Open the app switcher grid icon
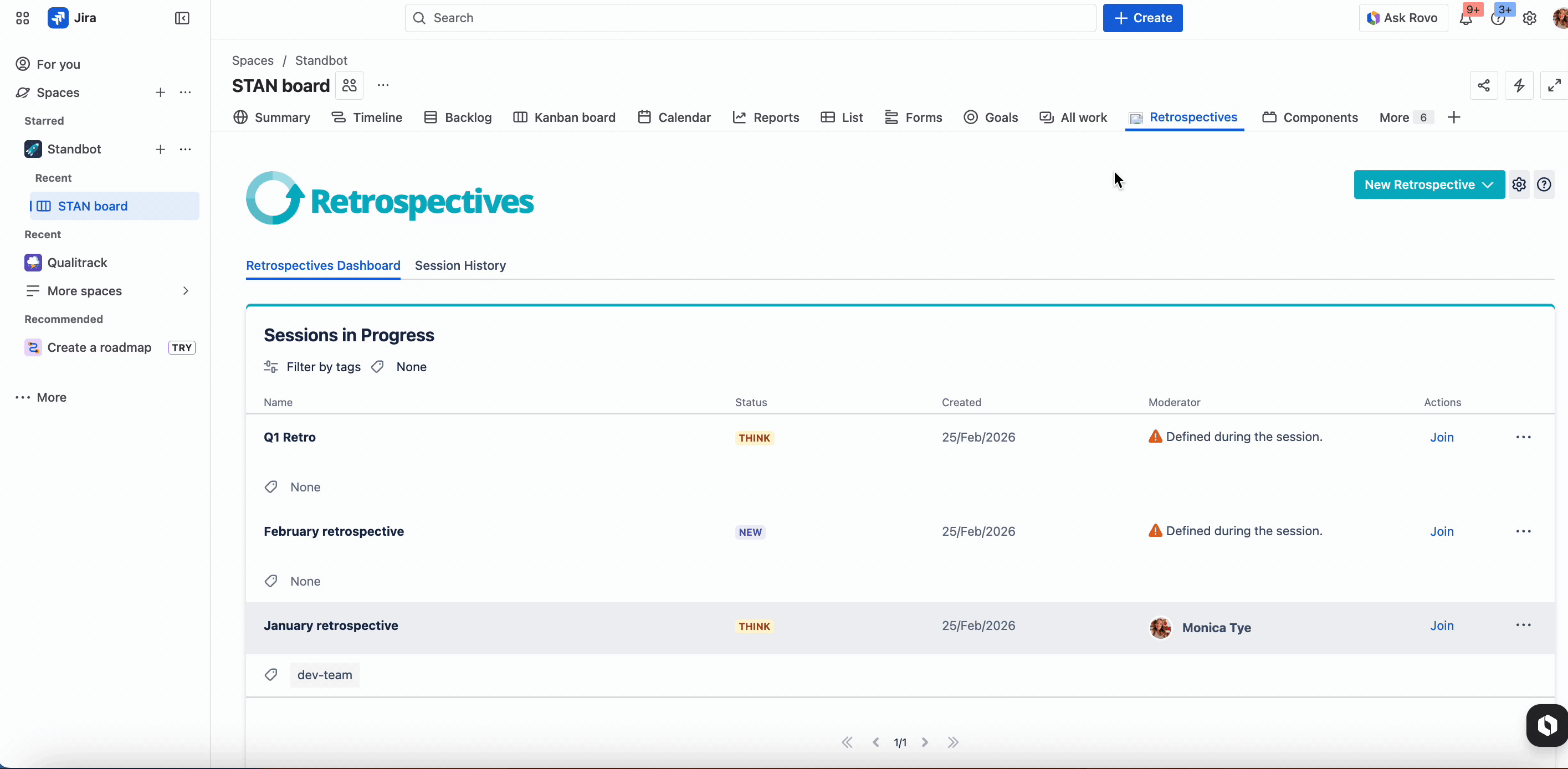 pyautogui.click(x=22, y=18)
